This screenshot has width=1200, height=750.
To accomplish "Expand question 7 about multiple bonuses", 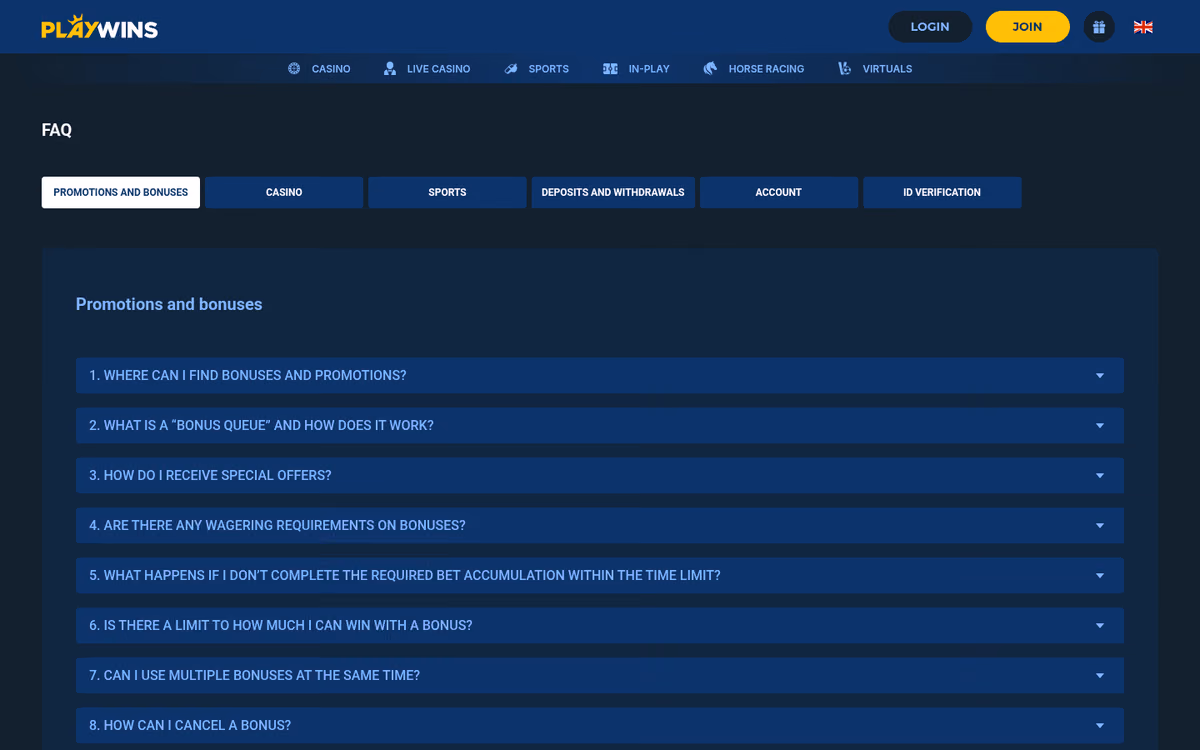I will pos(600,675).
